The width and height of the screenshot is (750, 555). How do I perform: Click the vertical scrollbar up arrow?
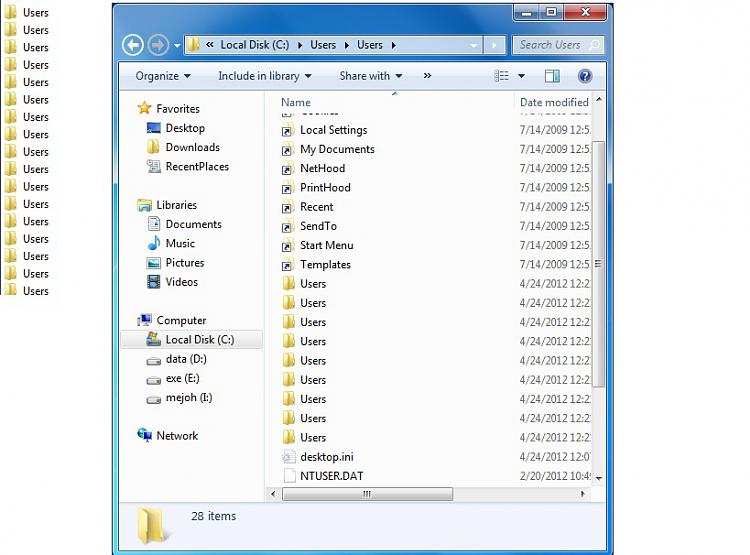tap(598, 100)
